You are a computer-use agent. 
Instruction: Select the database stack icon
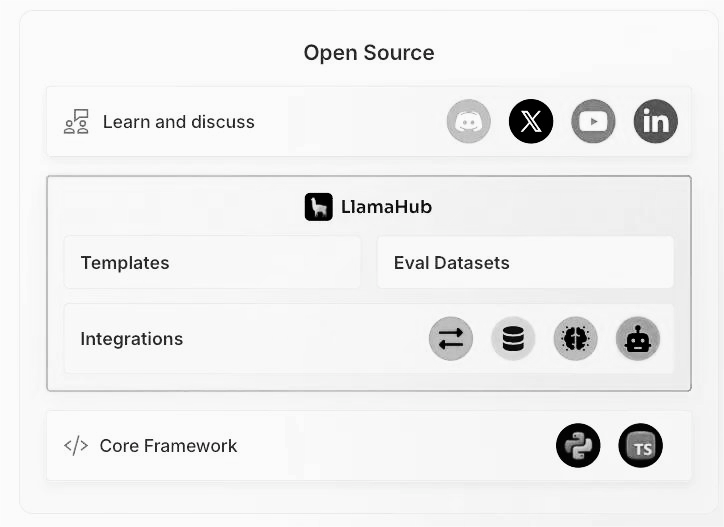(513, 339)
